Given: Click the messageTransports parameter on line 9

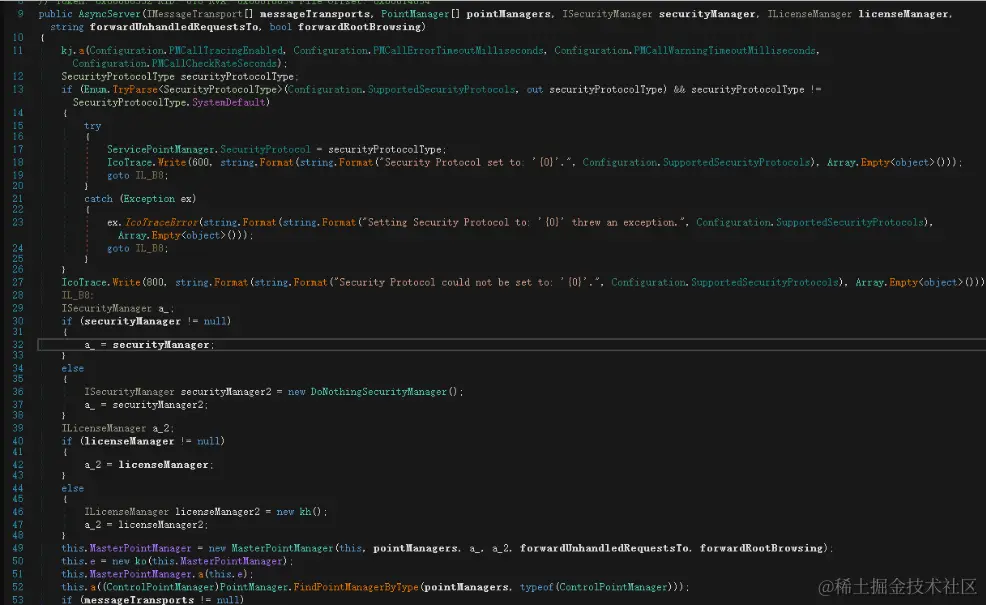Looking at the screenshot, I should click(x=315, y=14).
